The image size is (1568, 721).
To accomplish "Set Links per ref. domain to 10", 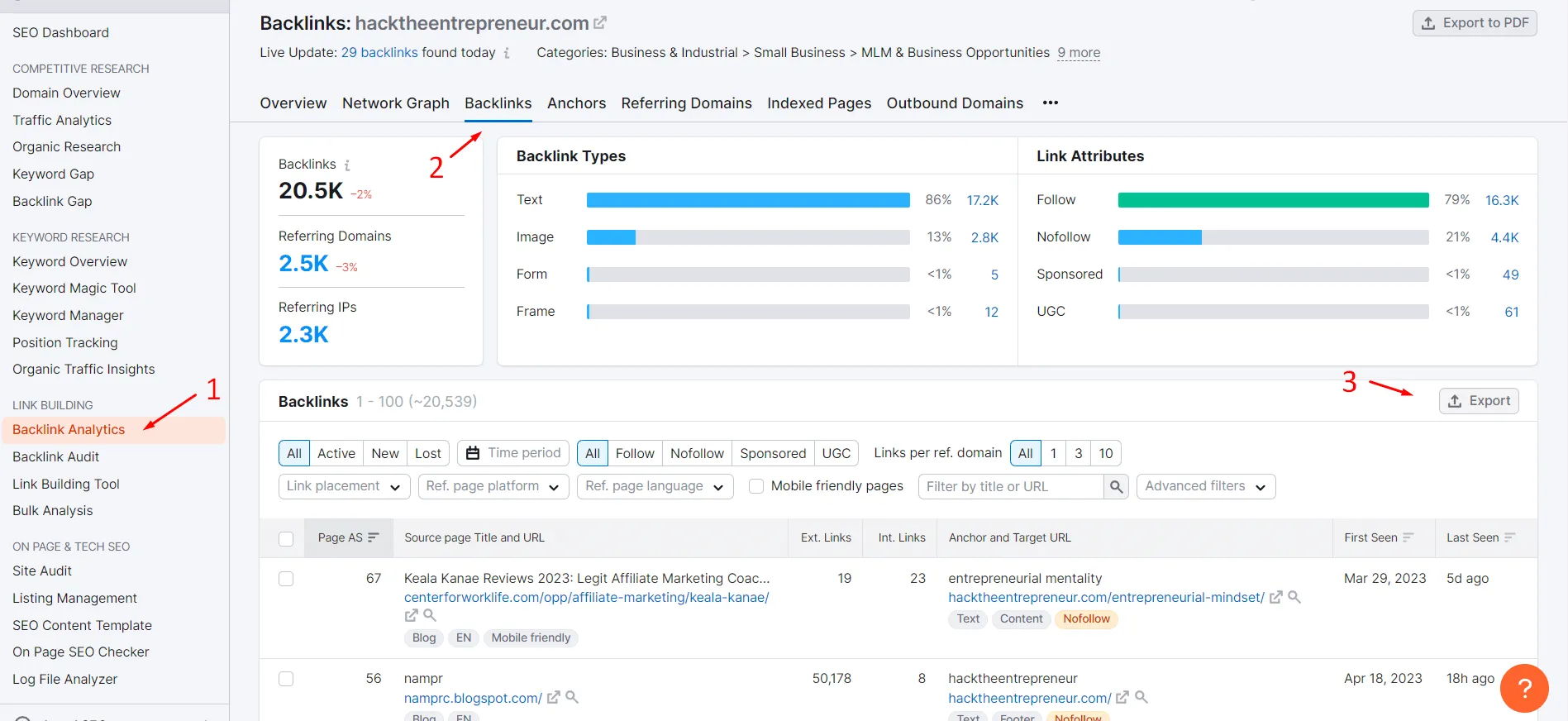I will [1106, 453].
